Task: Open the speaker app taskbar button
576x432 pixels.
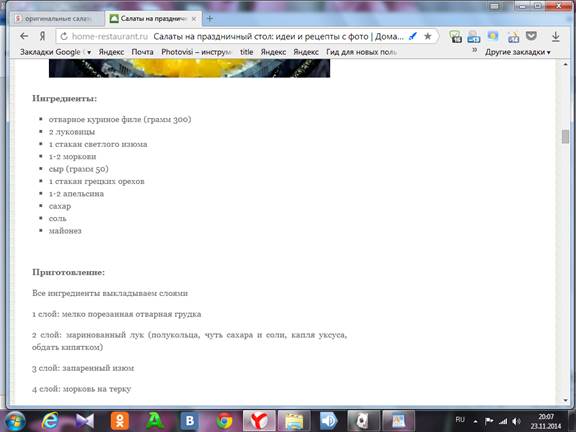Action: coord(329,421)
